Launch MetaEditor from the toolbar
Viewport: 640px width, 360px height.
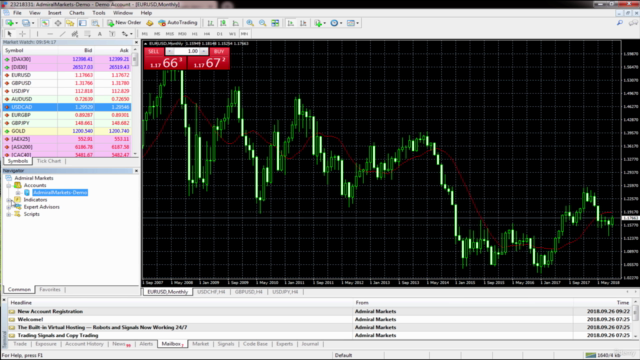pyautogui.click(x=150, y=23)
